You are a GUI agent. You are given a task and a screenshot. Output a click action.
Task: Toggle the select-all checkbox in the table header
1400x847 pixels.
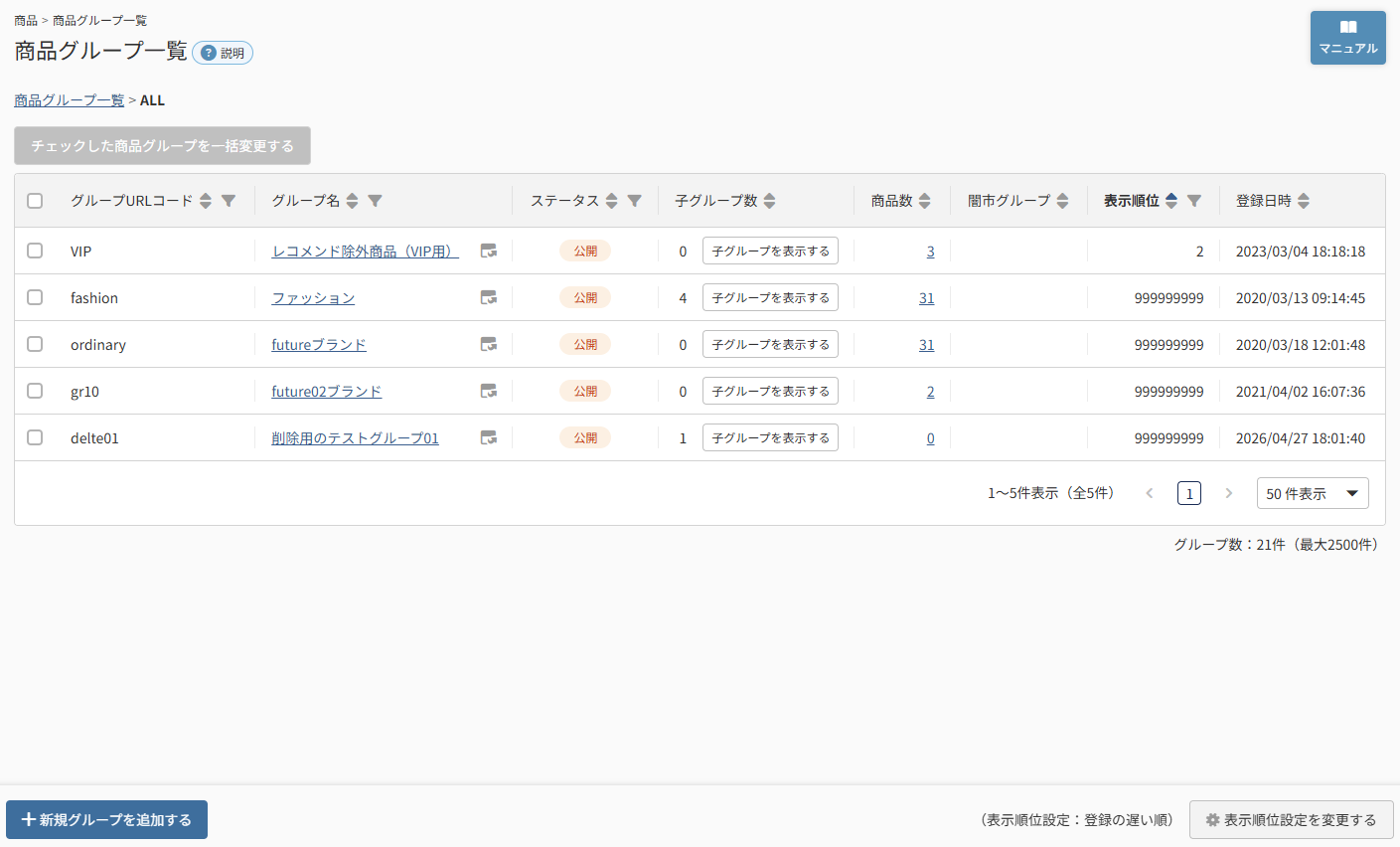click(x=35, y=201)
